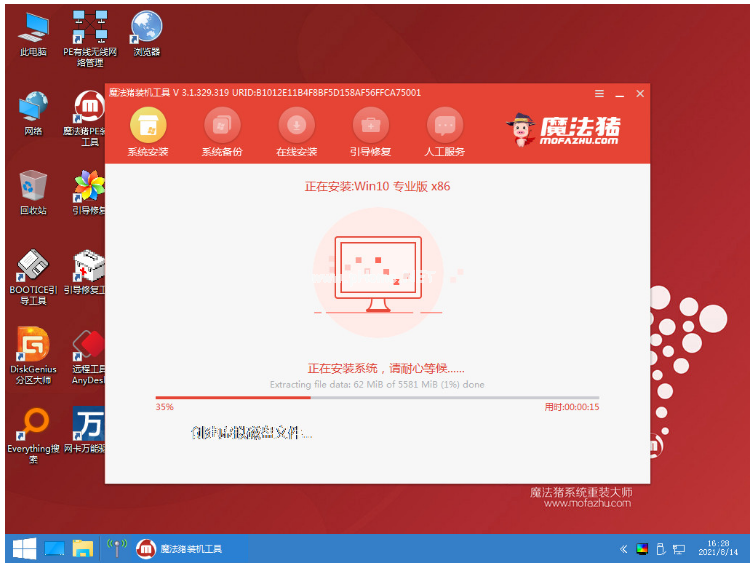The height and width of the screenshot is (571, 756).
Task: Open 引导修复 in the top toolbar
Action: point(370,126)
